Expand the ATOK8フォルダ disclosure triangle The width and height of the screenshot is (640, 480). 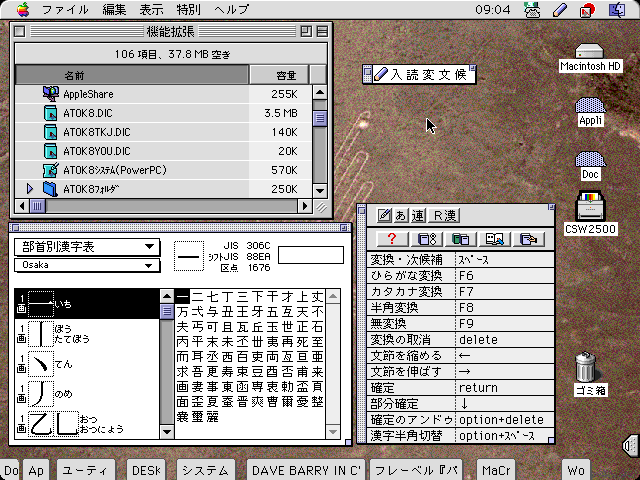[x=30, y=188]
